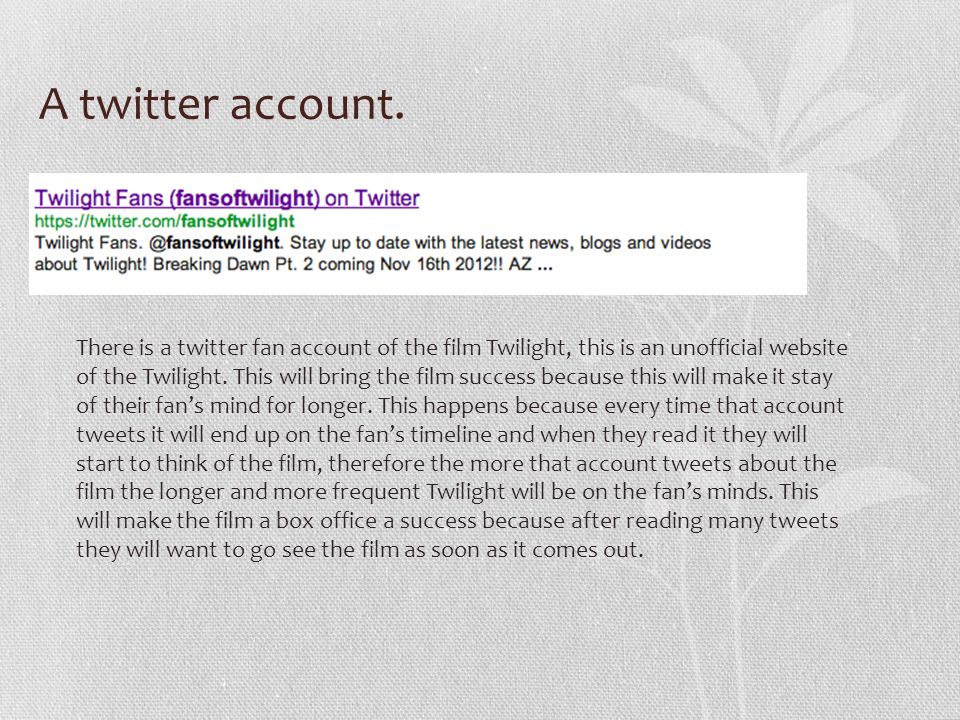This screenshot has height=720, width=960.
Task: Click the trailing ellipsis after "AZ"
Action: coord(545,268)
